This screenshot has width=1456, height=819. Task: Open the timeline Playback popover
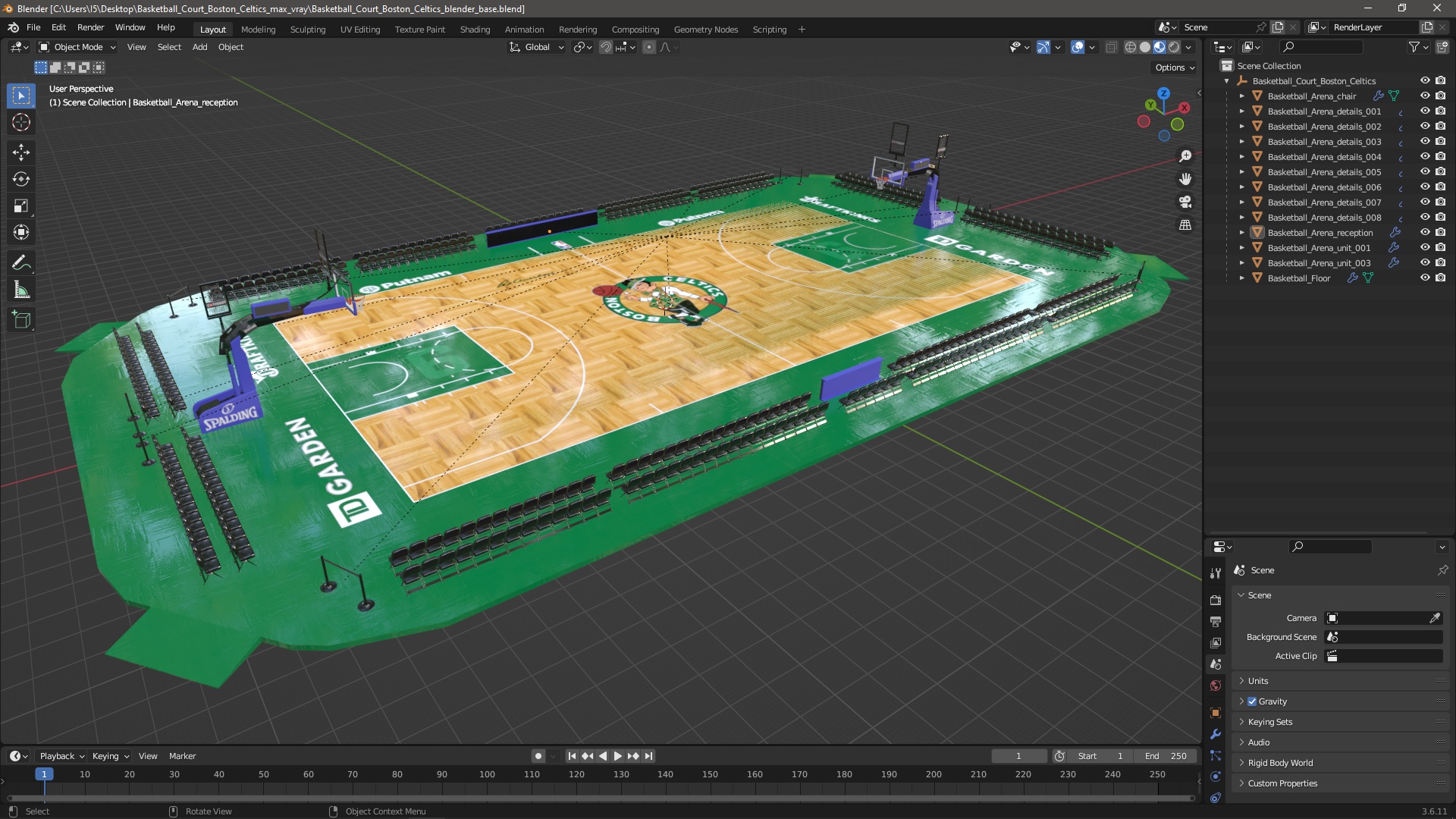[x=61, y=756]
